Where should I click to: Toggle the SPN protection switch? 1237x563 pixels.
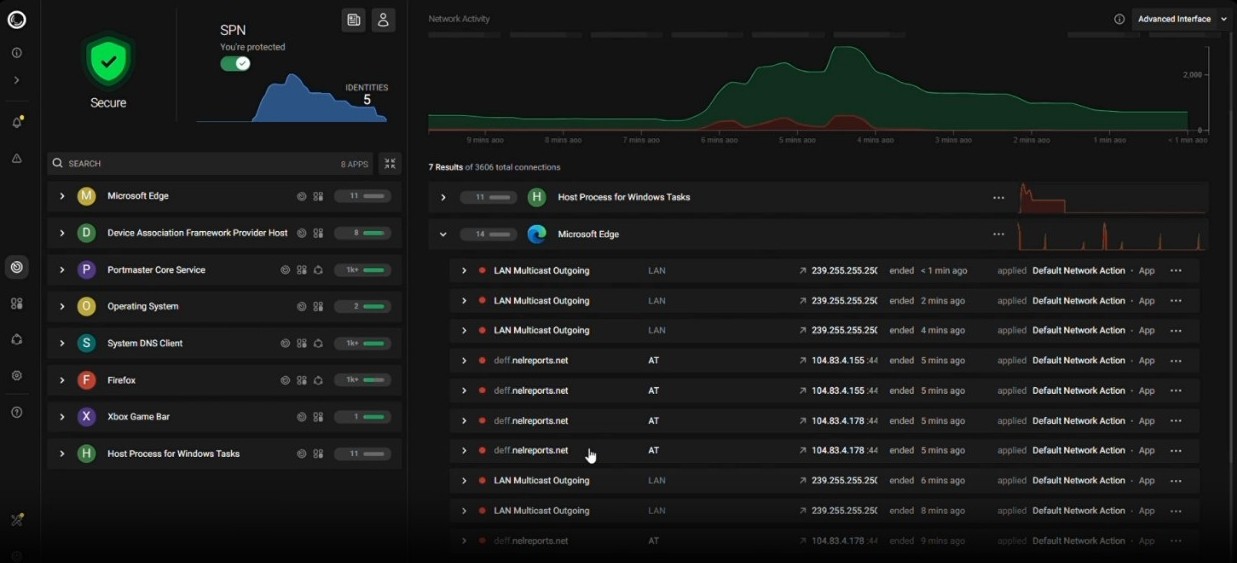(235, 63)
